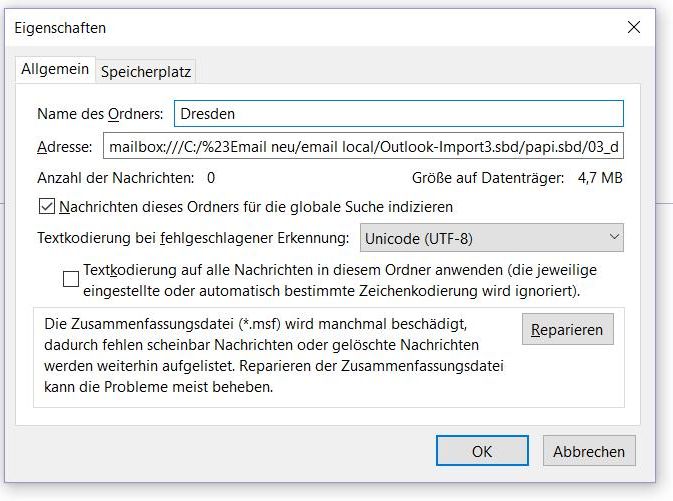This screenshot has width=673, height=501.
Task: Click the chevron arrow of the encoding dropdown
Action: (612, 238)
